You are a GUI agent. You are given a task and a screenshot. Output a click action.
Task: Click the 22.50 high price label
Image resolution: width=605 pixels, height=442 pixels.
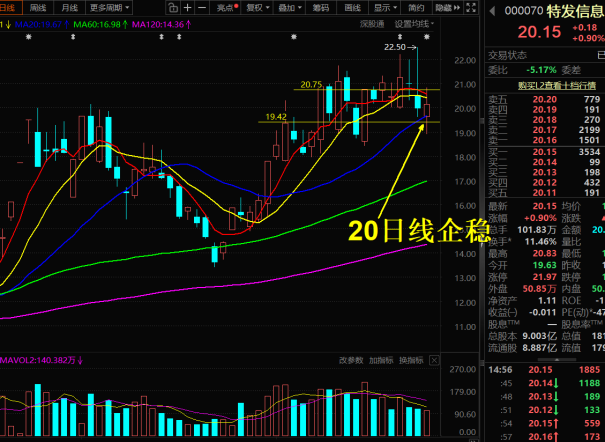tap(395, 47)
